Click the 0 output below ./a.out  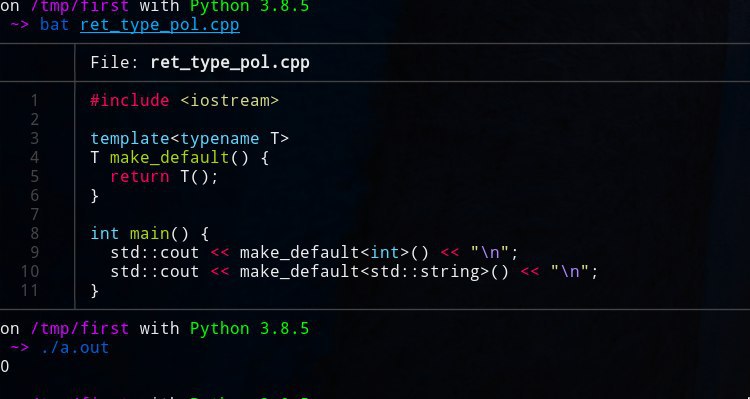tap(4, 366)
